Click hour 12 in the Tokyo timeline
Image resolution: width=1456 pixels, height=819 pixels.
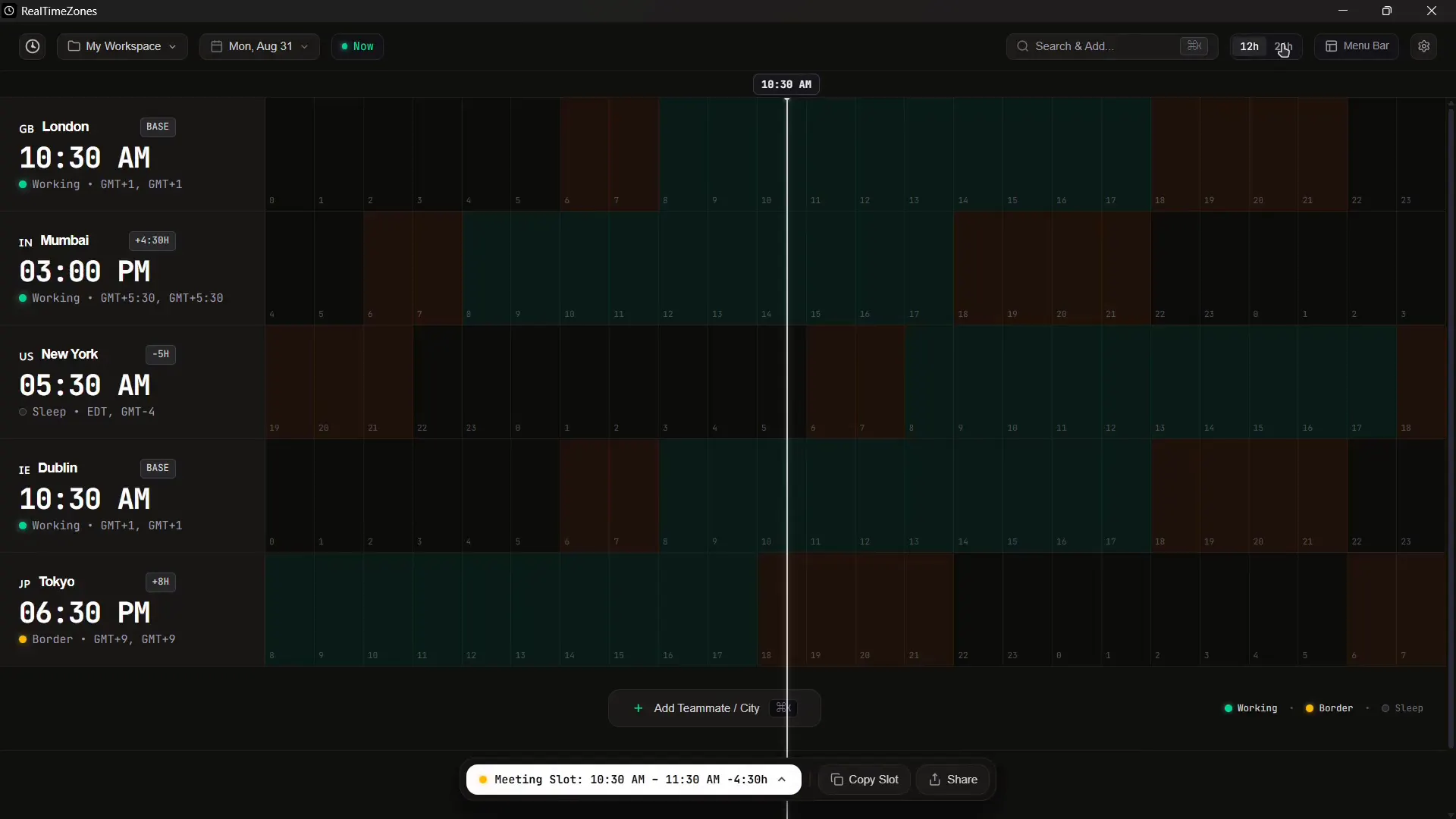point(486,610)
